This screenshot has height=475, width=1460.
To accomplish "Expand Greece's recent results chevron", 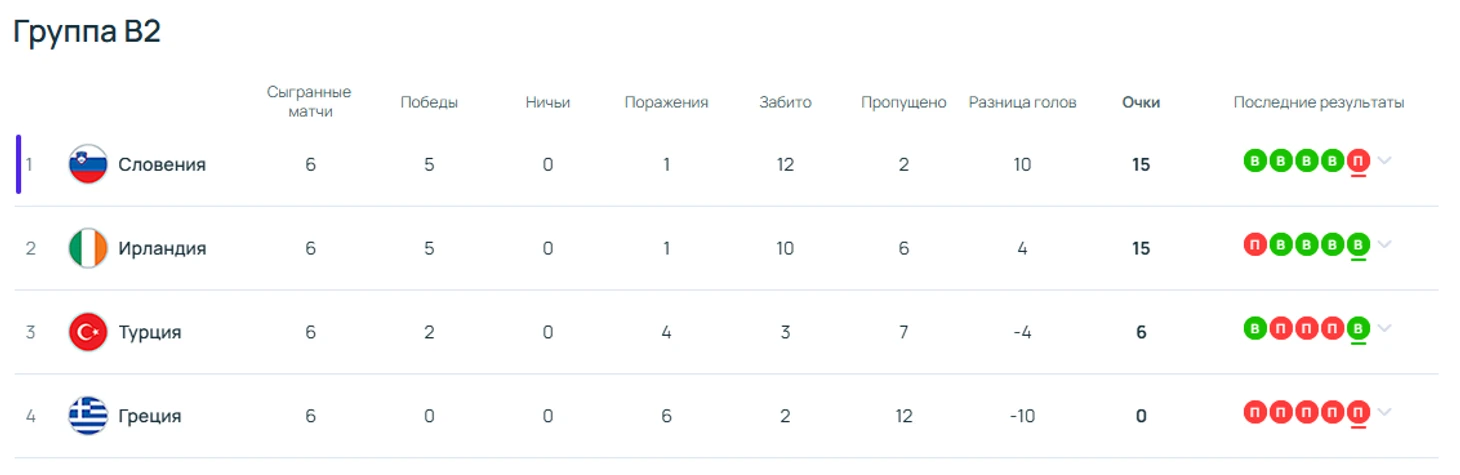I will (1384, 412).
